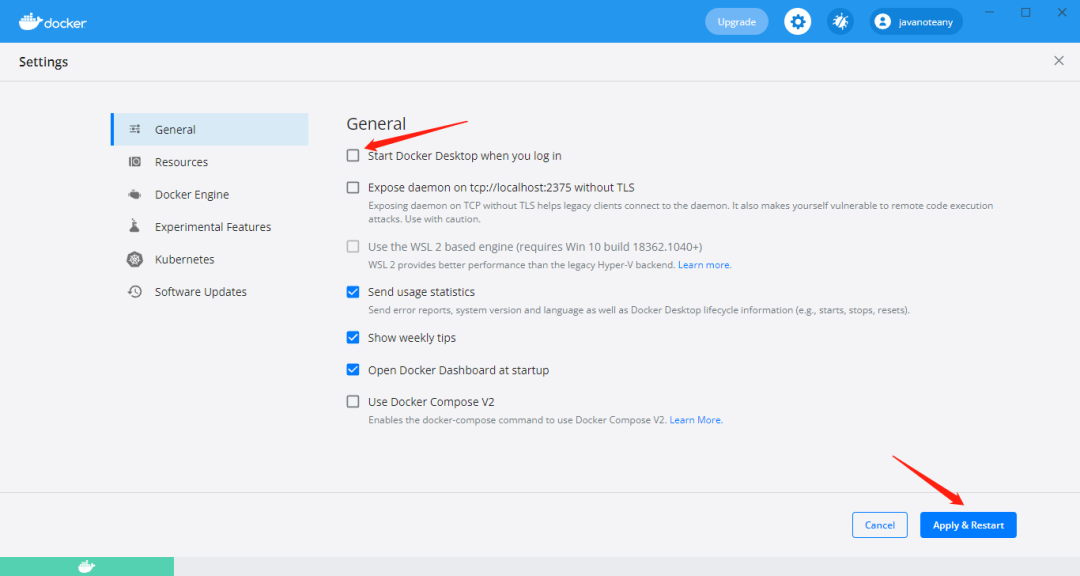Click the Docker Engine whale icon
The height and width of the screenshot is (576, 1080).
point(135,194)
